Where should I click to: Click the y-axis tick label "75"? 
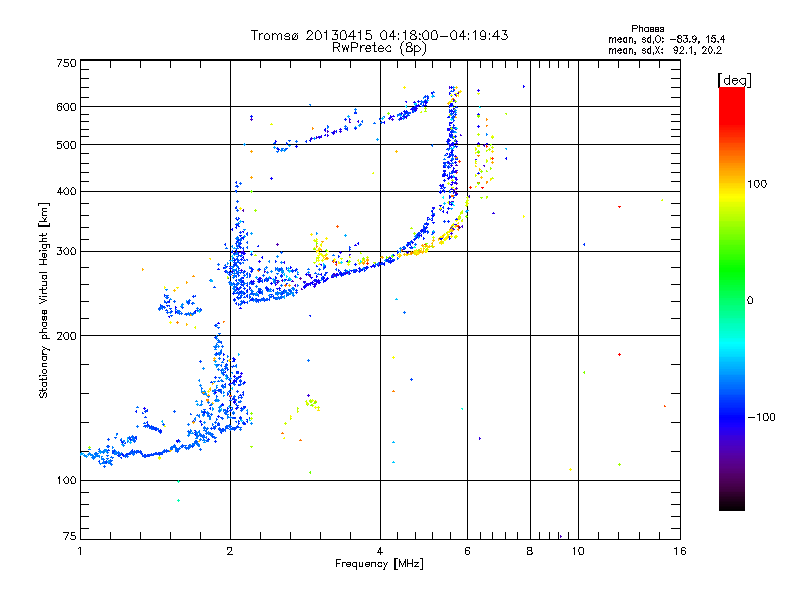click(x=70, y=536)
